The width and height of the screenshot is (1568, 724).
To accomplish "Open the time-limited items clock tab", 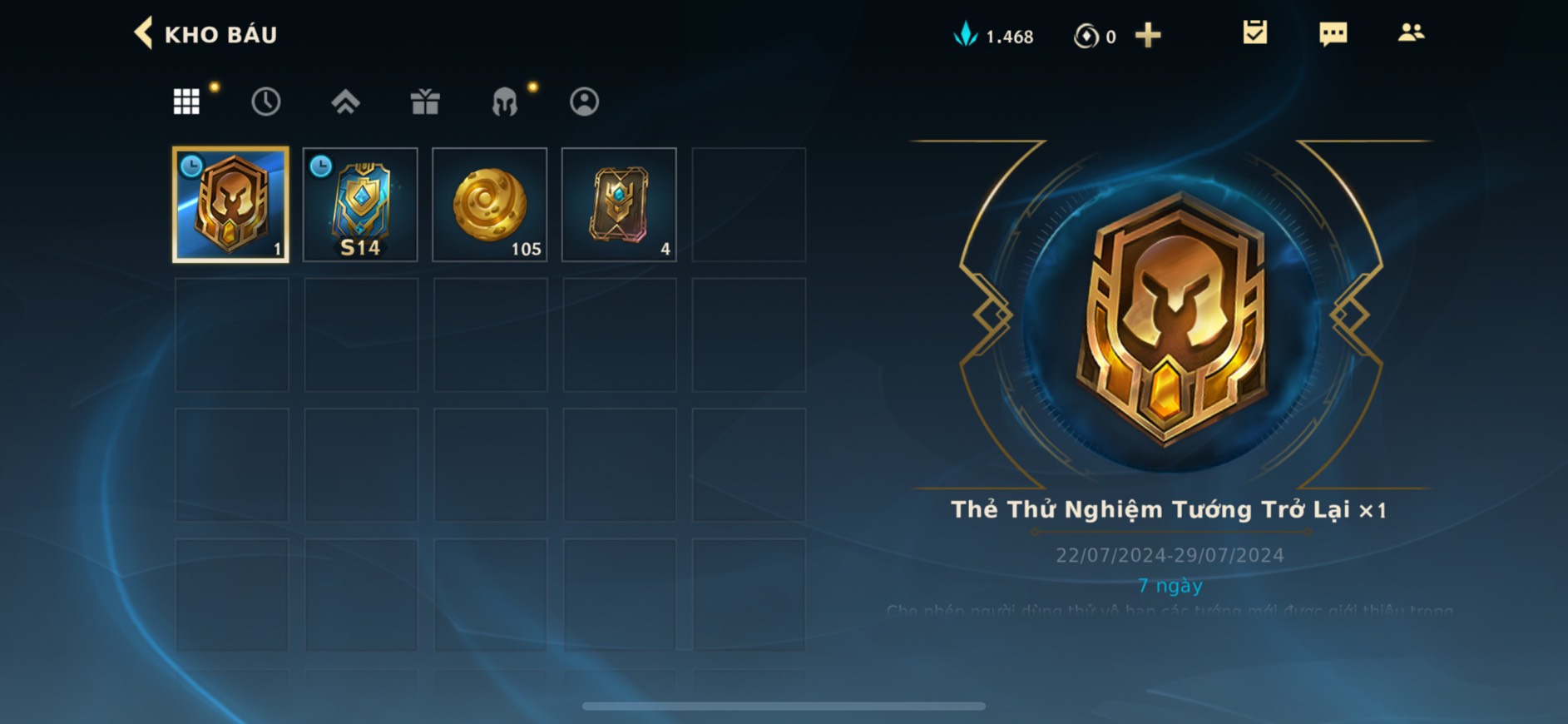I will [x=266, y=102].
